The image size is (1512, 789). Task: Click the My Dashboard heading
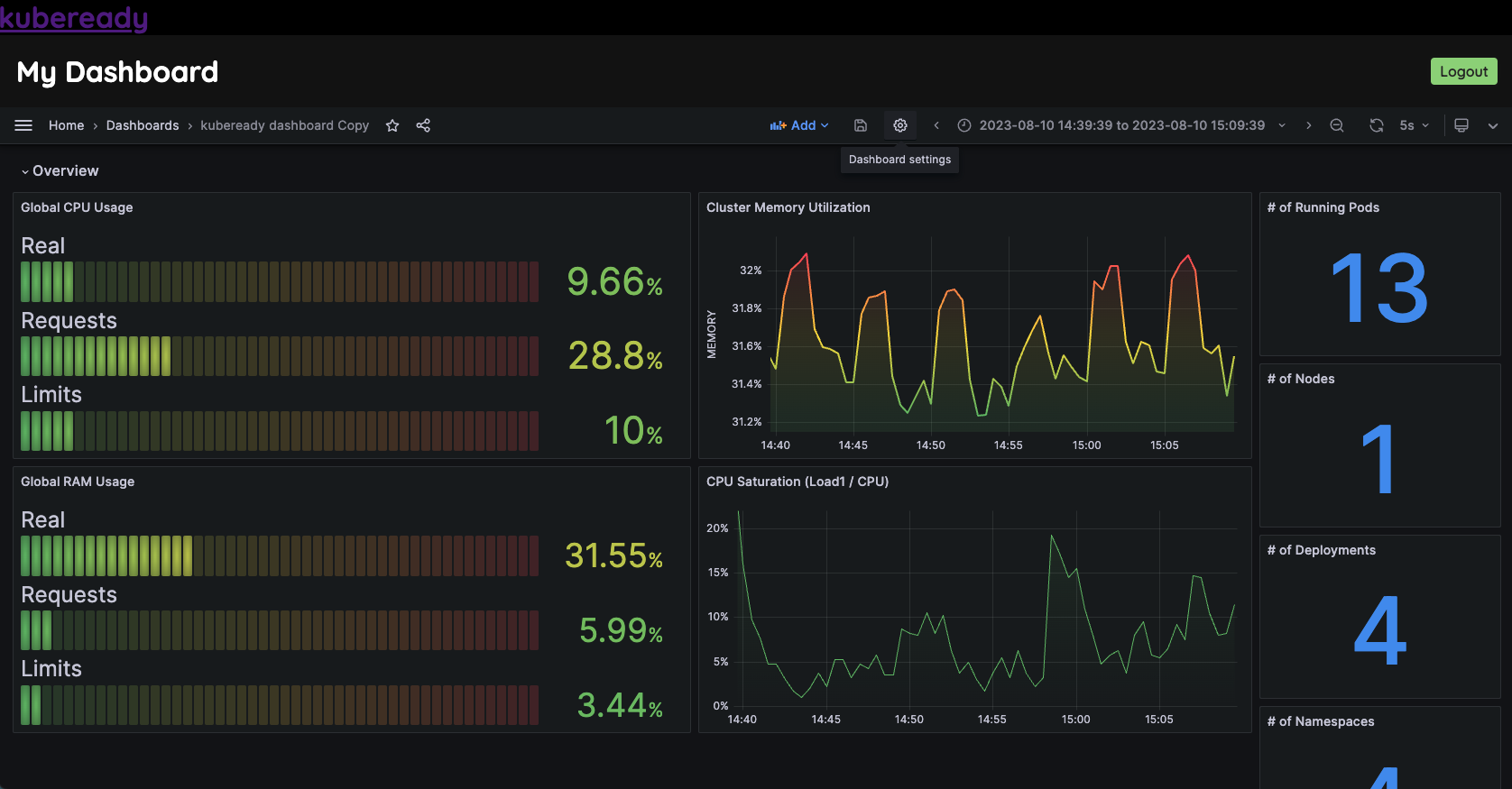tap(117, 72)
